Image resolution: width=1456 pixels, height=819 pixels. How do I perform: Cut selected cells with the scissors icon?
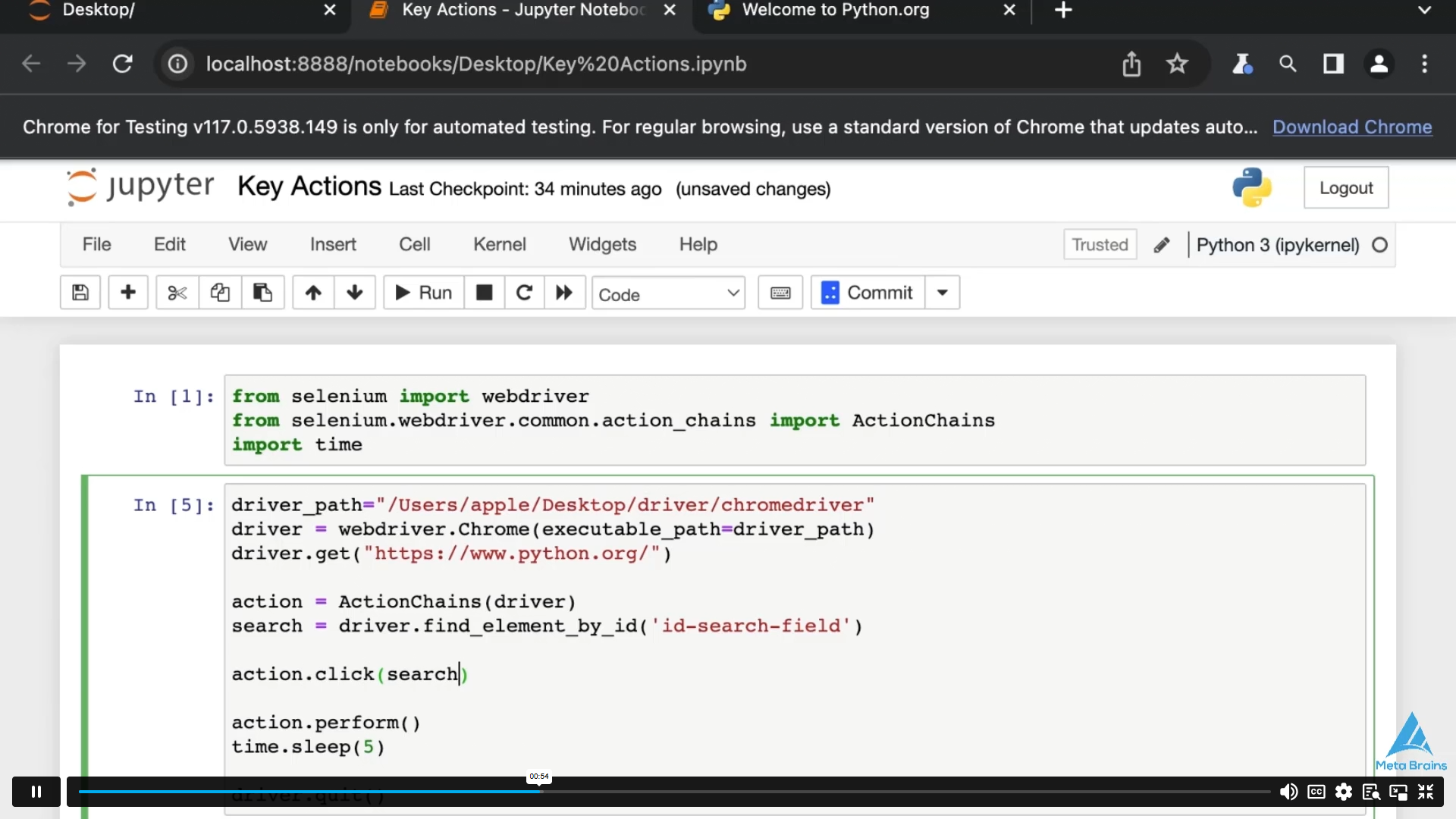pos(177,293)
